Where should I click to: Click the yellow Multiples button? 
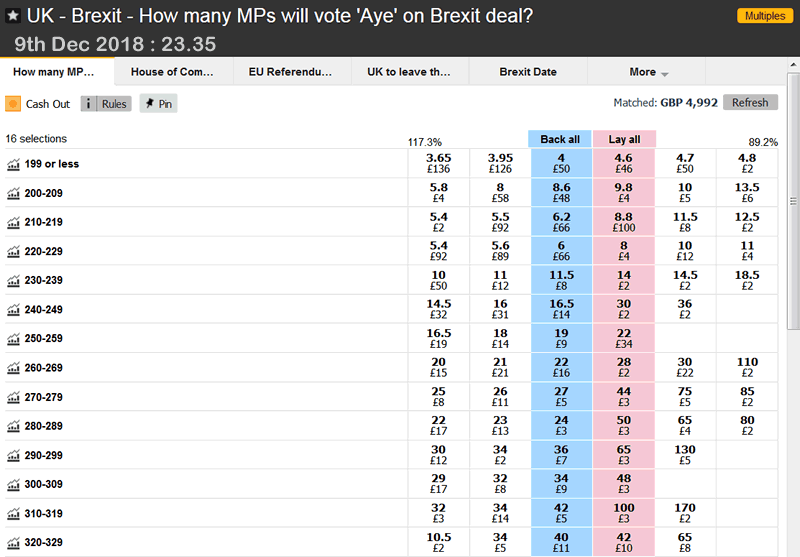(x=763, y=16)
